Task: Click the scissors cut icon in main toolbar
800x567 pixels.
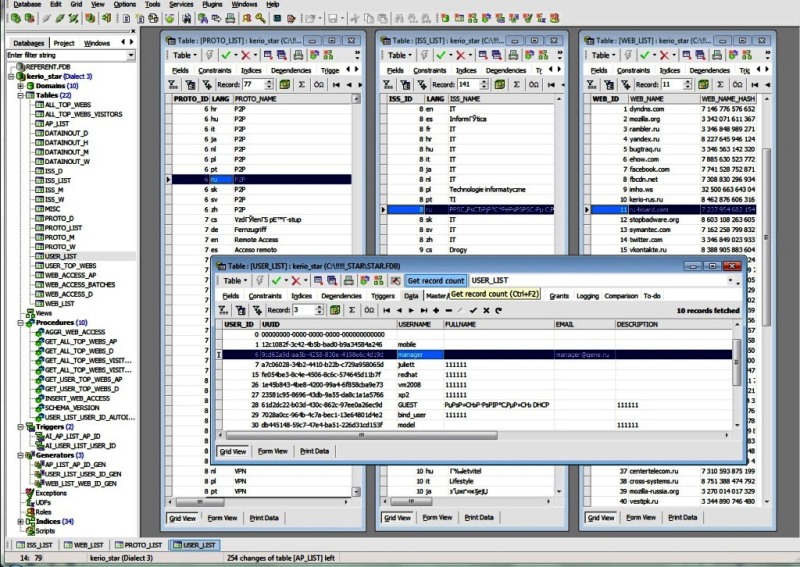Action: point(355,18)
